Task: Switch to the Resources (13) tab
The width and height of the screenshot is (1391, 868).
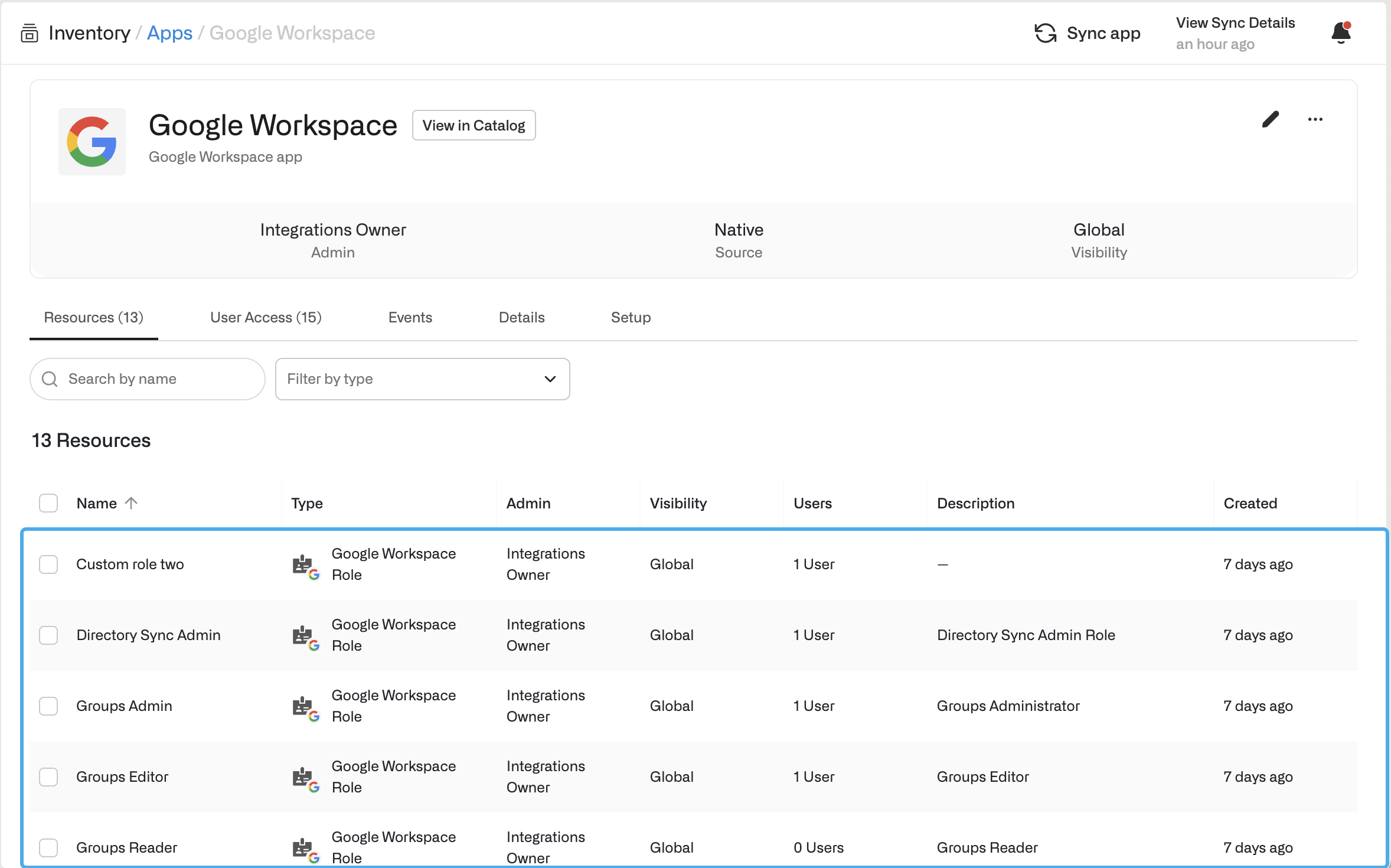Action: point(94,318)
